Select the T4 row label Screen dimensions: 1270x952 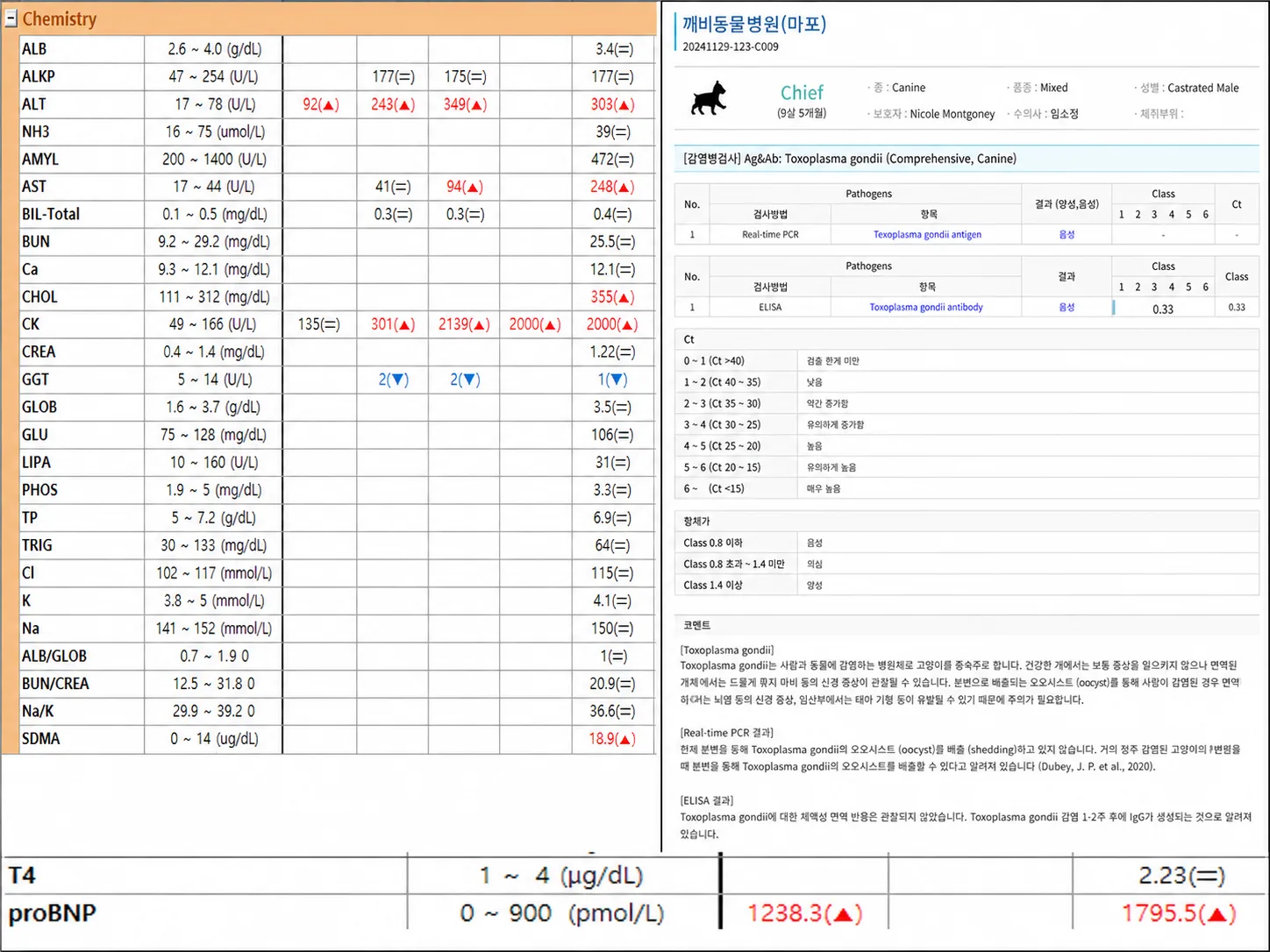[x=22, y=875]
